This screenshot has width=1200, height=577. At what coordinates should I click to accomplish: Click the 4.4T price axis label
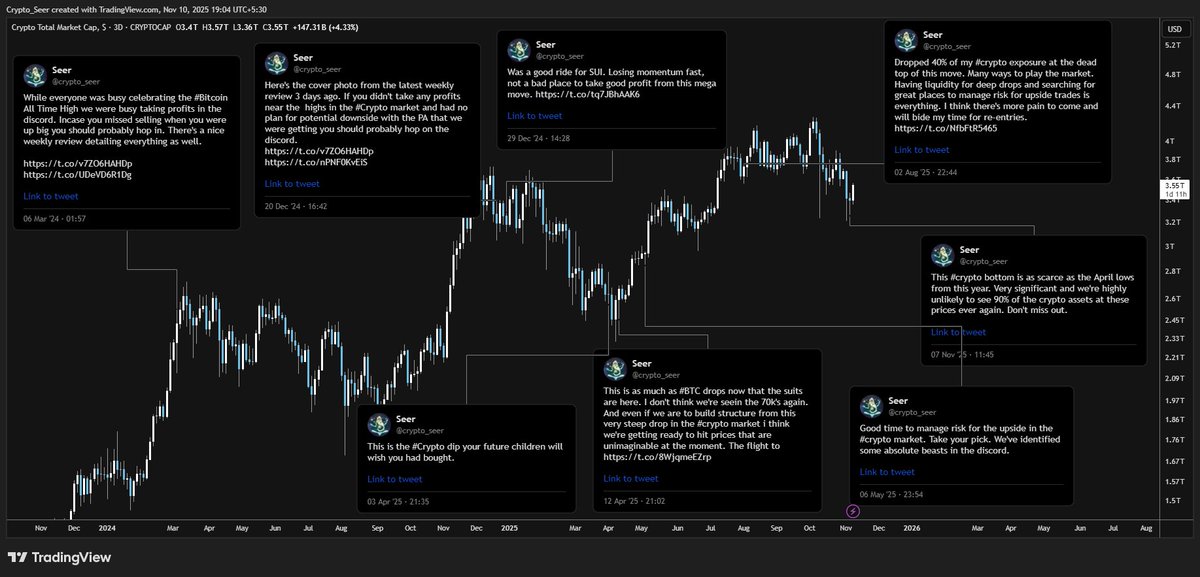1174,105
